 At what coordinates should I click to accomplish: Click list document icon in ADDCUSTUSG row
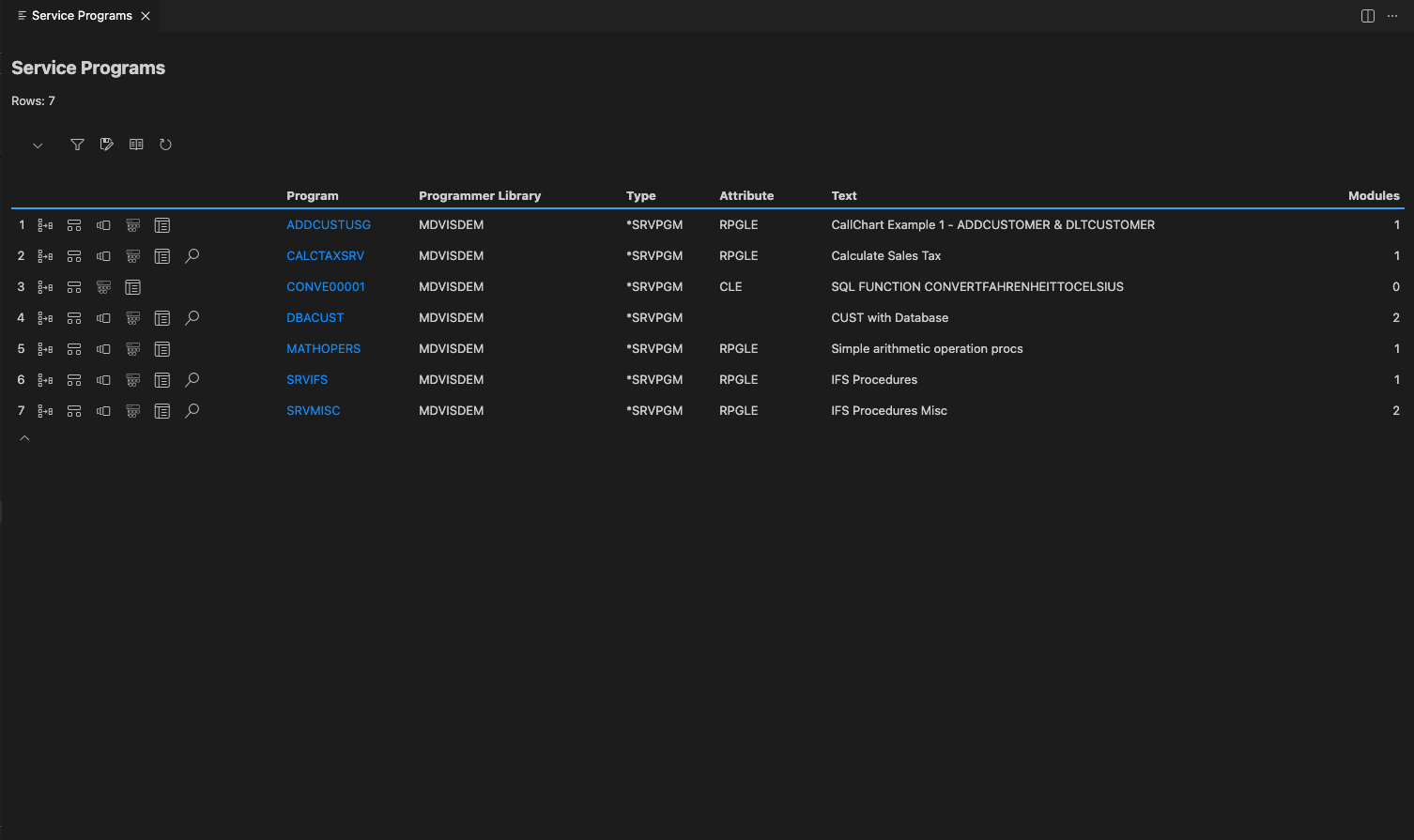click(x=162, y=225)
